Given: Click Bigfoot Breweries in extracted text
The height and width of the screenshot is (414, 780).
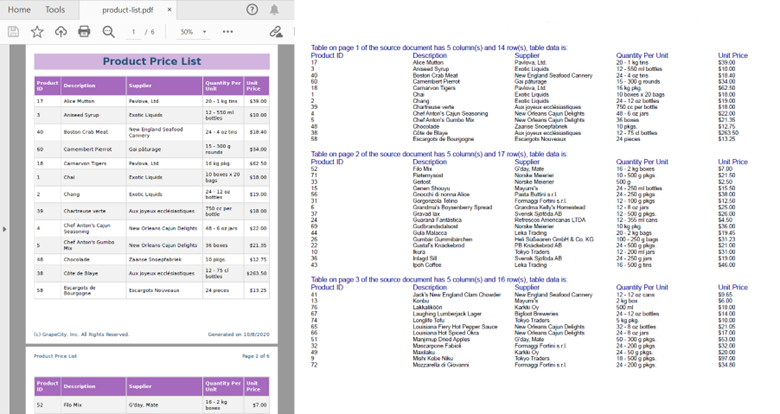Looking at the screenshot, I should [x=536, y=314].
